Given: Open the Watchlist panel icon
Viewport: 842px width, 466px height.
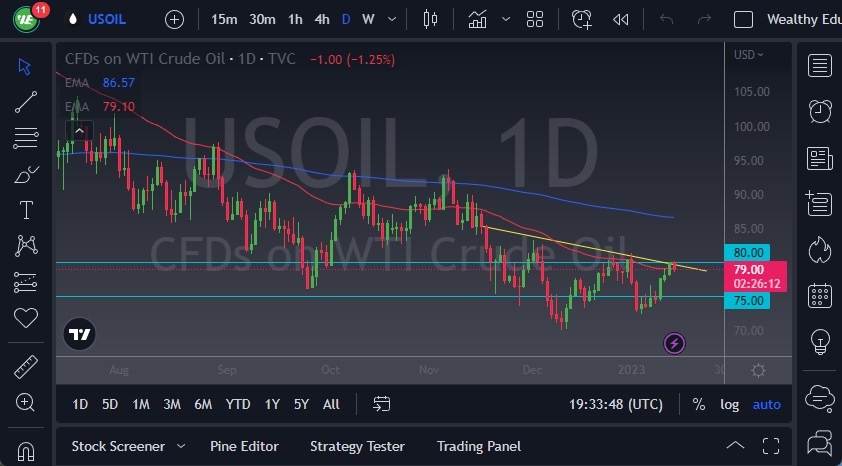Looking at the screenshot, I should click(x=821, y=66).
